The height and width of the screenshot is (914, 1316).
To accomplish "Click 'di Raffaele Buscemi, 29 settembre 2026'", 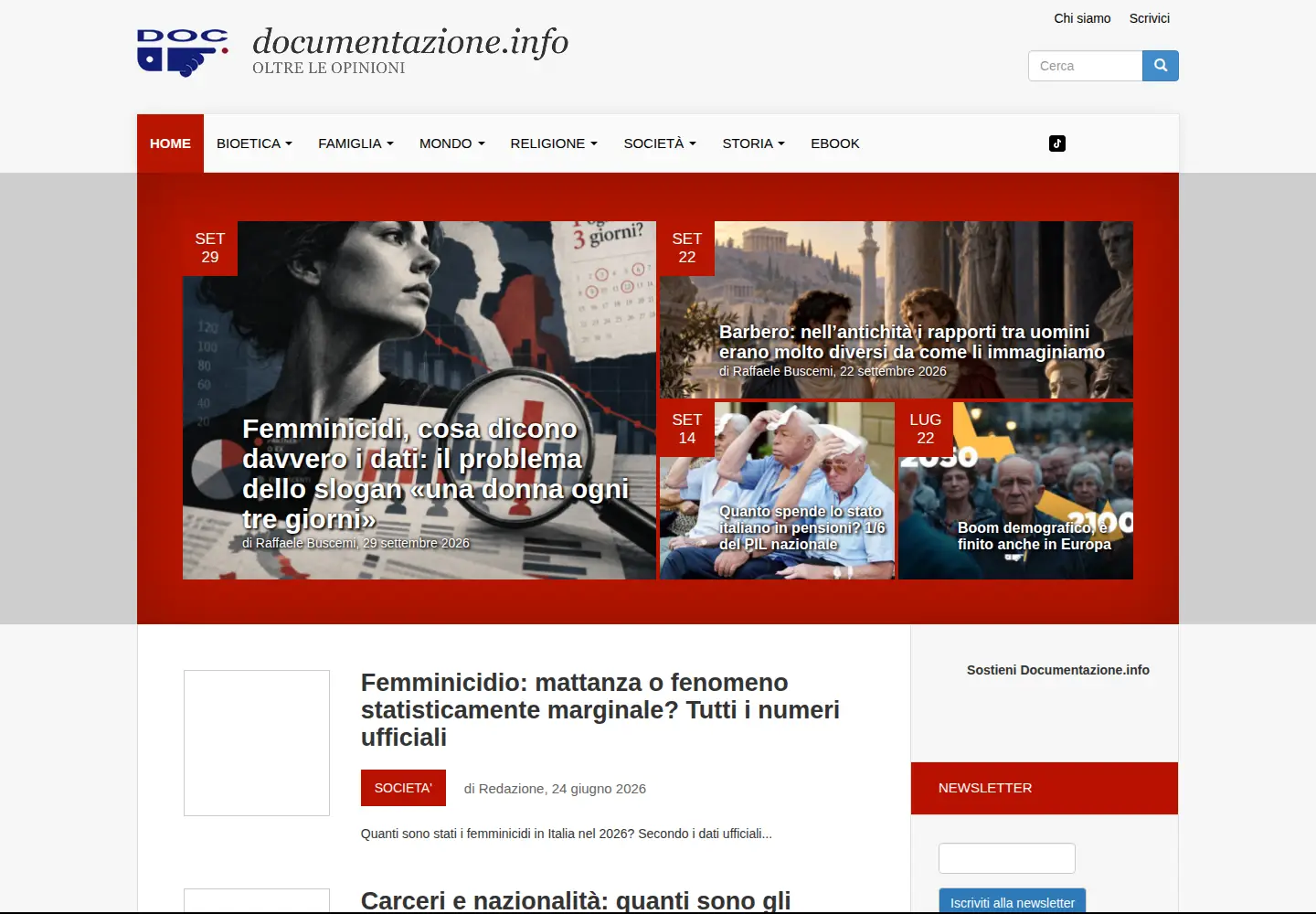I will (356, 543).
